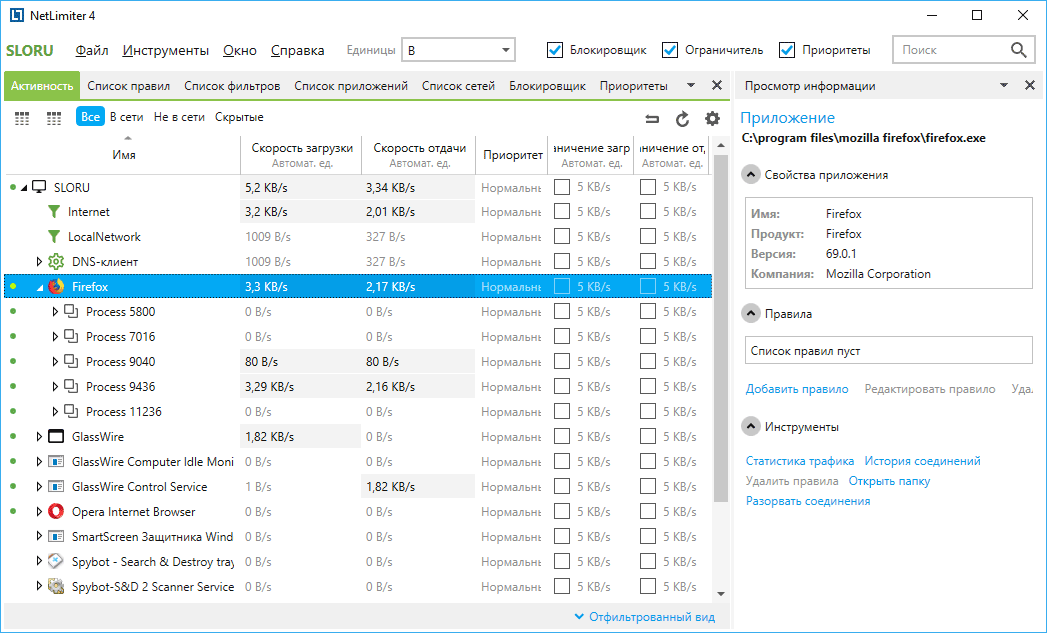
Task: Open the Статистика трафика link
Action: pyautogui.click(x=800, y=461)
